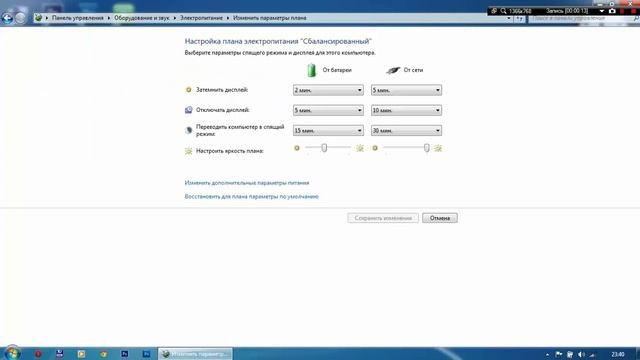This screenshot has height=360, width=640.
Task: Click Сохранить изменения button
Action: (x=383, y=218)
